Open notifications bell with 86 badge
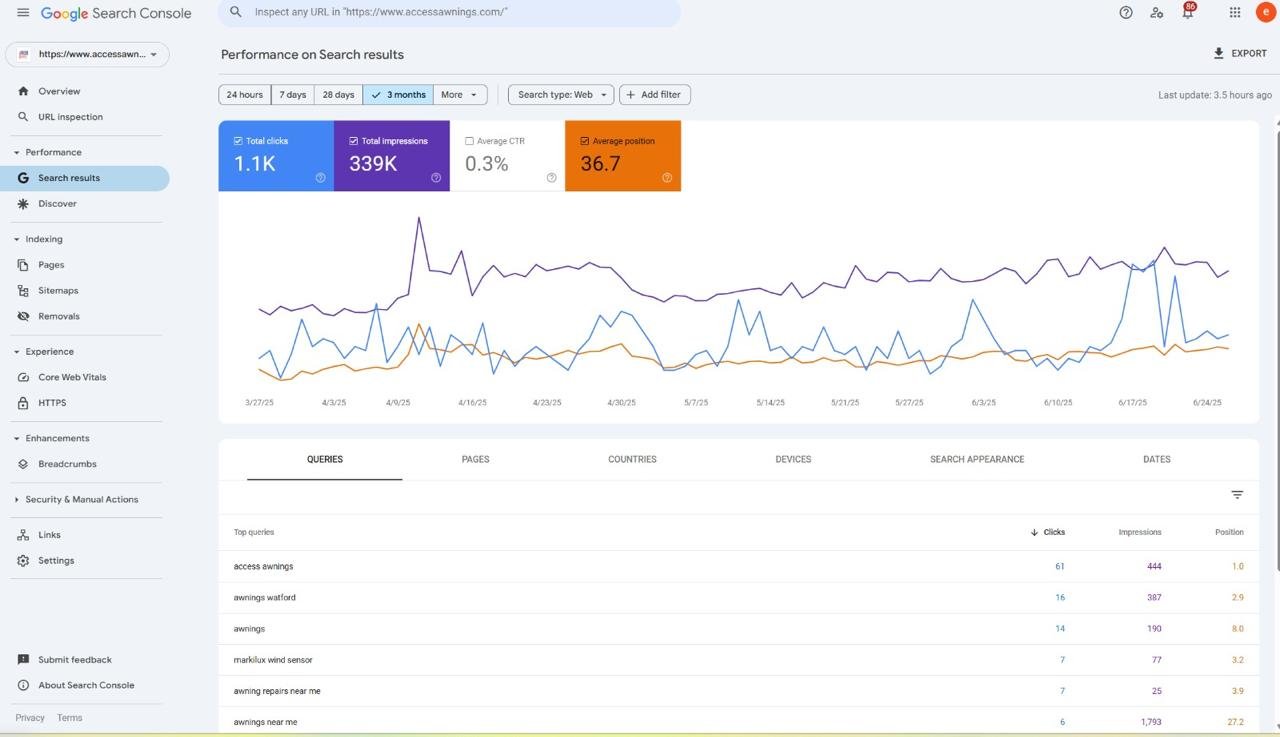1280x737 pixels. [1188, 11]
